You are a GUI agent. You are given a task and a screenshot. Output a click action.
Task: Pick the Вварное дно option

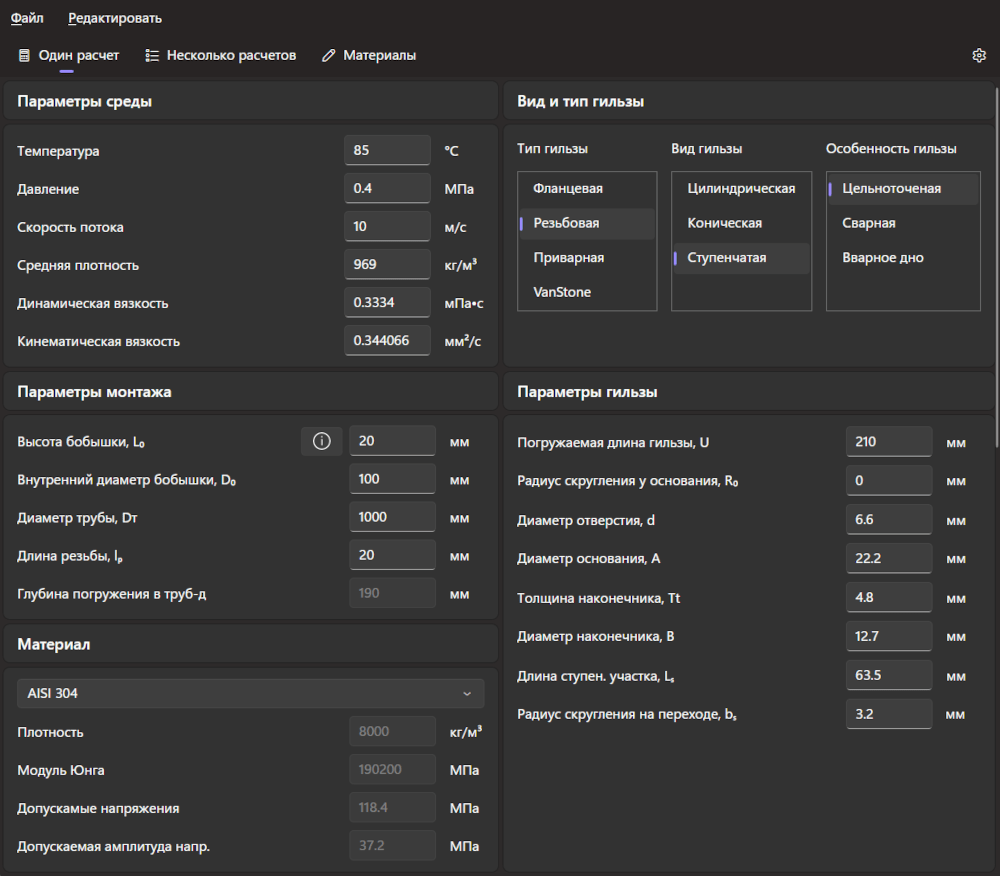point(903,258)
